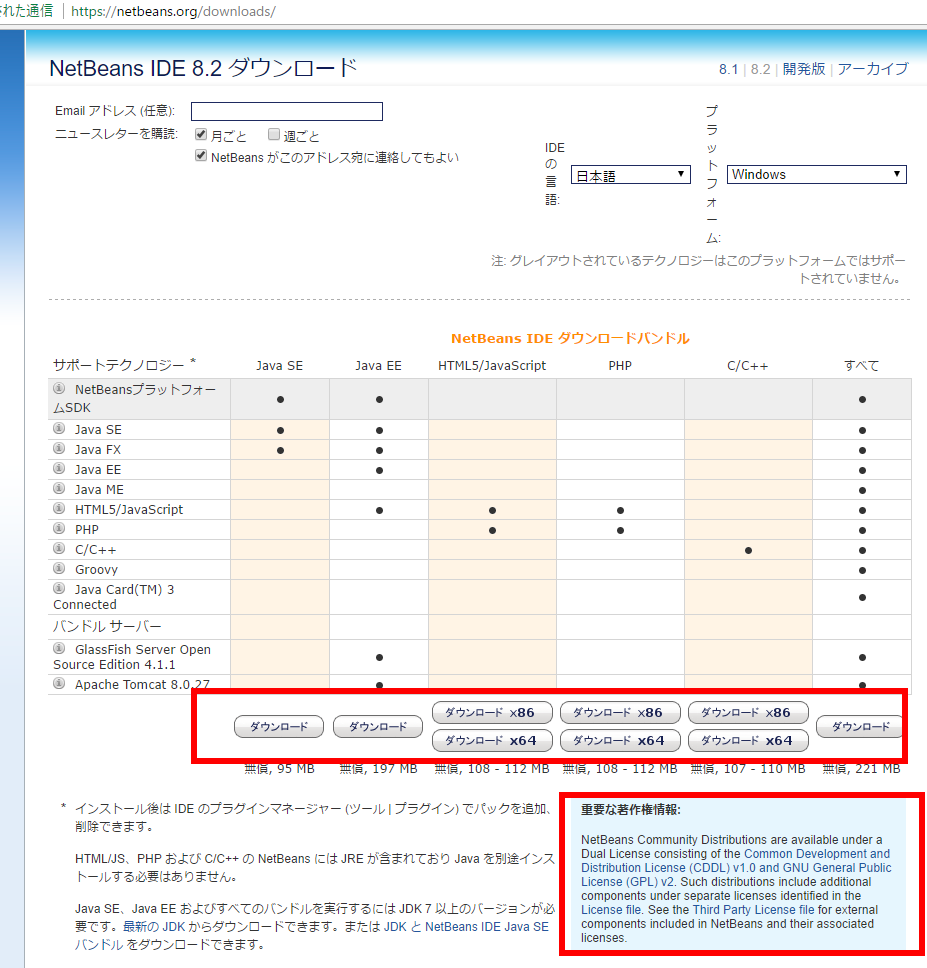
Task: Switch to version 8.1 downloads
Action: coord(728,69)
